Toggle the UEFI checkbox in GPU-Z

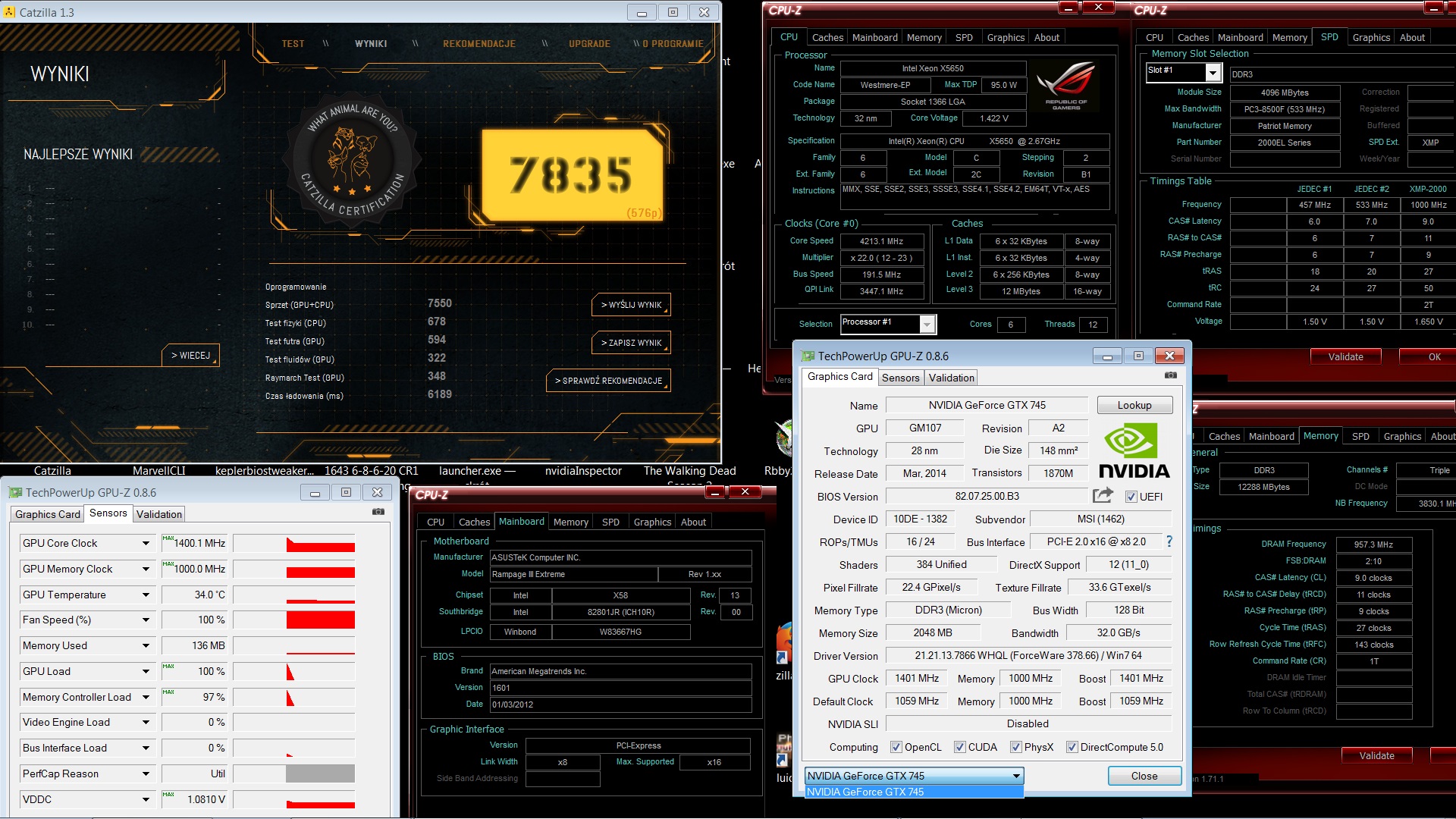[1131, 497]
